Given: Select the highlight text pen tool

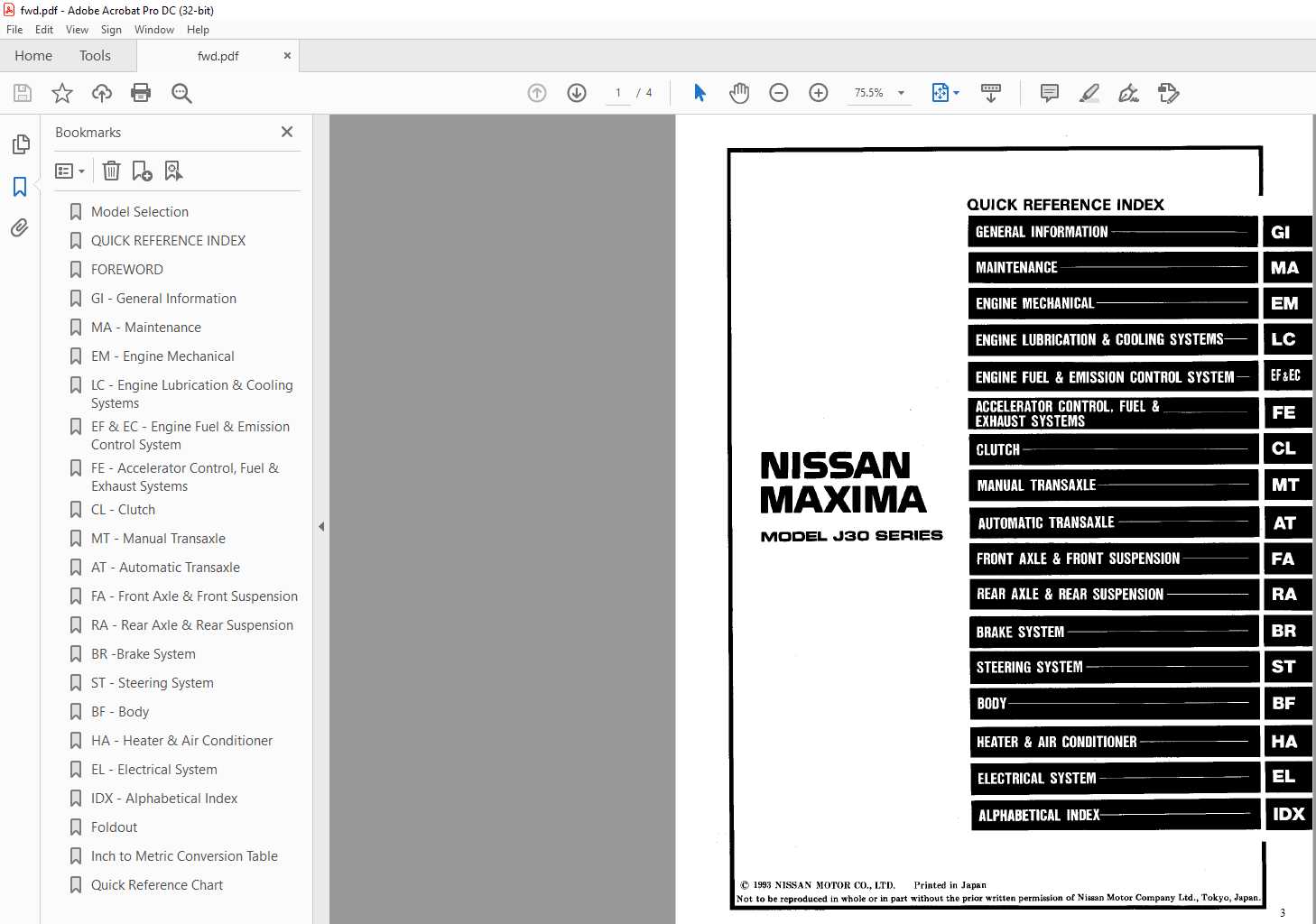Looking at the screenshot, I should click(1089, 93).
